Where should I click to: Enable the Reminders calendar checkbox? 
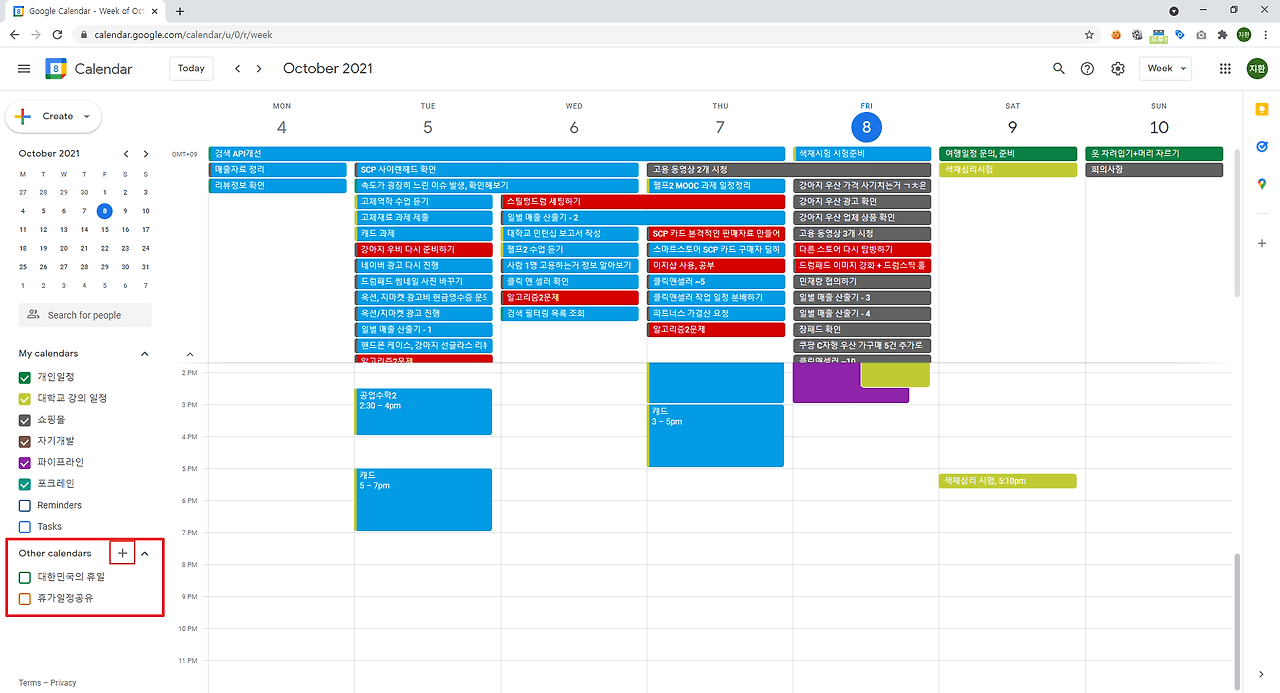(x=25, y=505)
